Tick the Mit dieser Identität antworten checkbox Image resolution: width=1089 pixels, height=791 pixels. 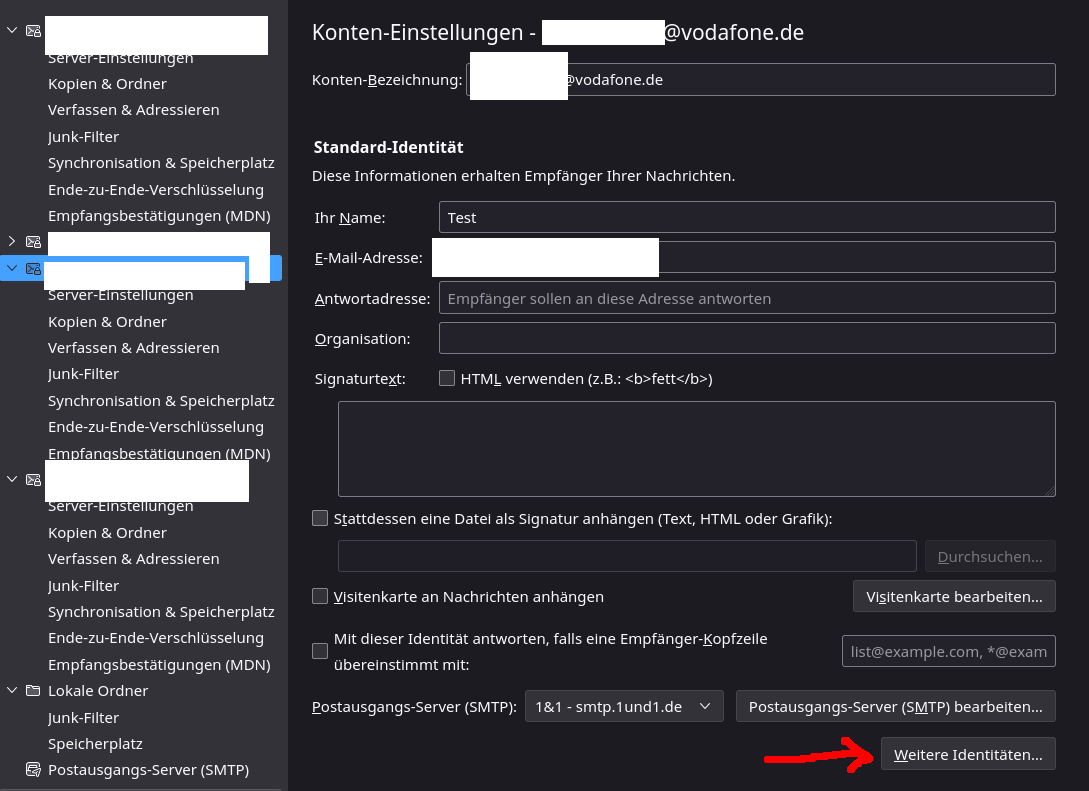pyautogui.click(x=320, y=651)
